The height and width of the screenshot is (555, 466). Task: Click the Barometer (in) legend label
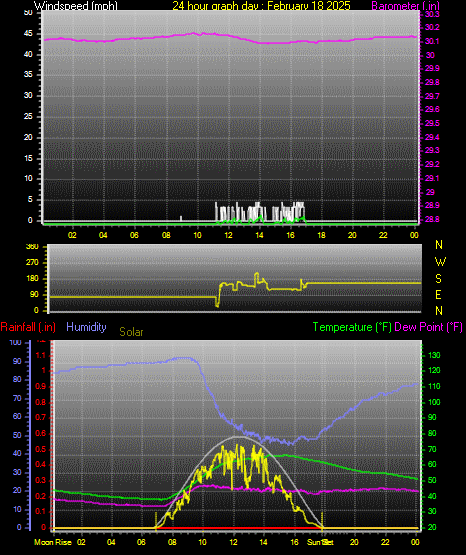tap(405, 6)
